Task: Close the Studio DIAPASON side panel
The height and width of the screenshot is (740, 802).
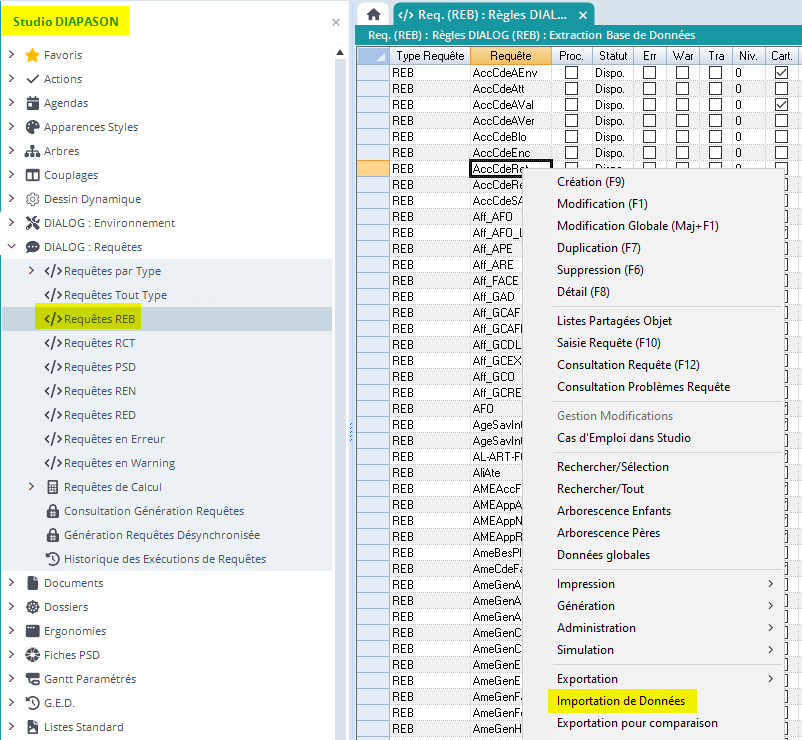Action: [x=336, y=21]
